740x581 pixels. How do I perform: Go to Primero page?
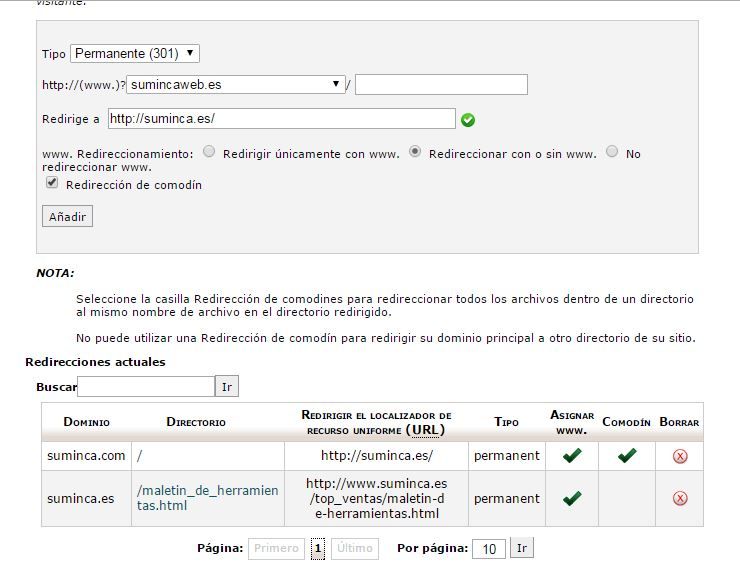click(x=276, y=548)
